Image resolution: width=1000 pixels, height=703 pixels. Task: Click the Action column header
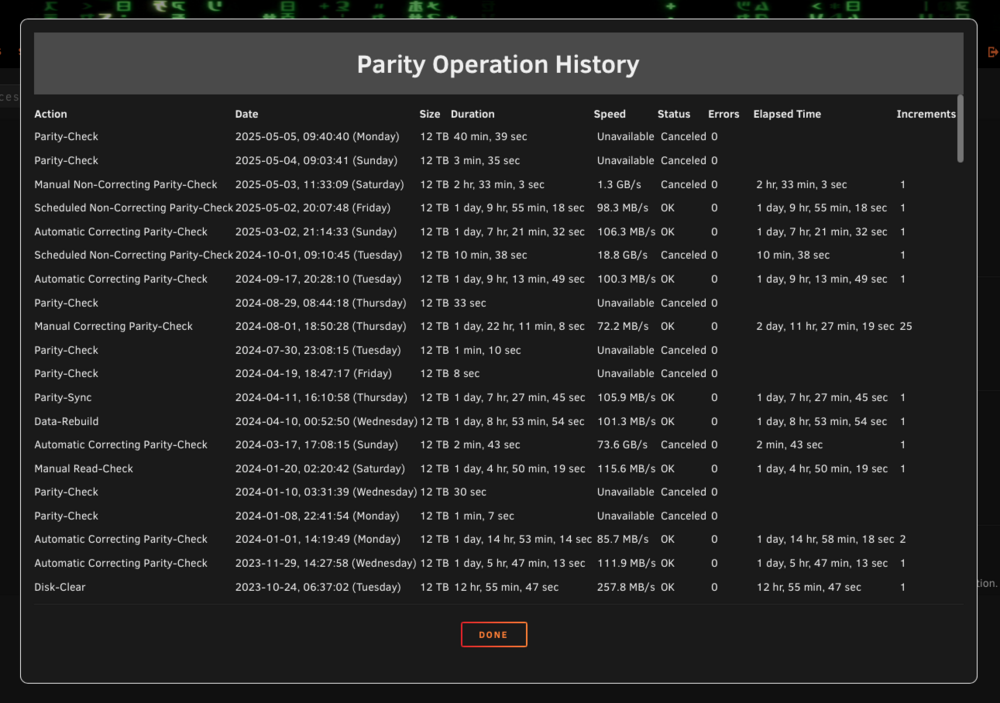pyautogui.click(x=50, y=114)
